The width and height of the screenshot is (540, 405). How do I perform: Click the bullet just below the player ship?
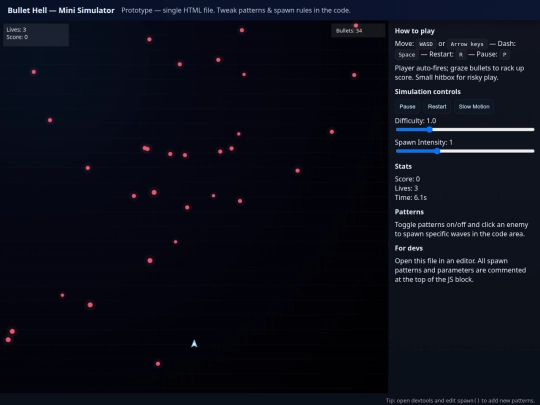[x=158, y=364]
